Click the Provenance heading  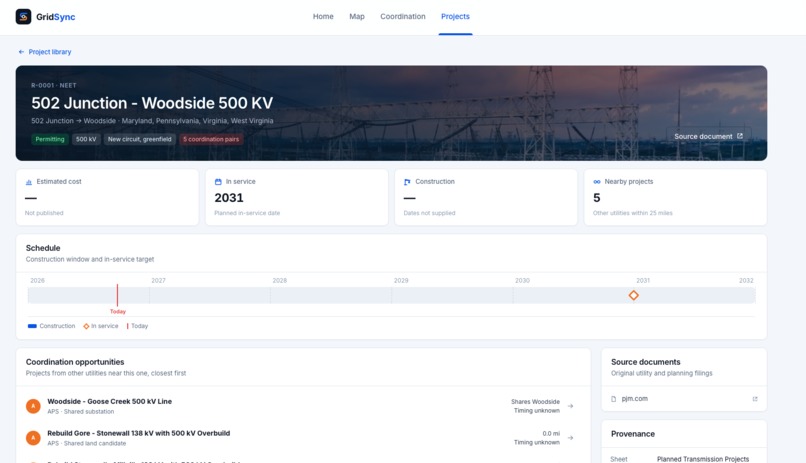(633, 434)
